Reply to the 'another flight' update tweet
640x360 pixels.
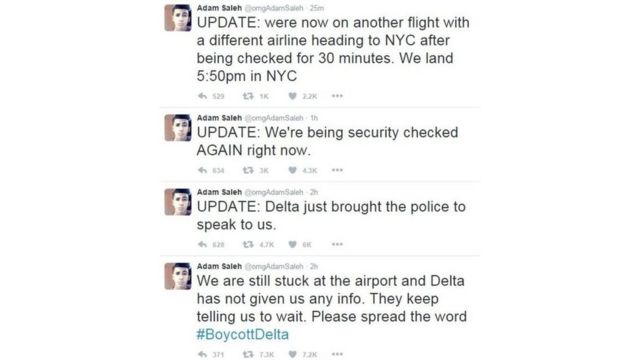pos(202,96)
